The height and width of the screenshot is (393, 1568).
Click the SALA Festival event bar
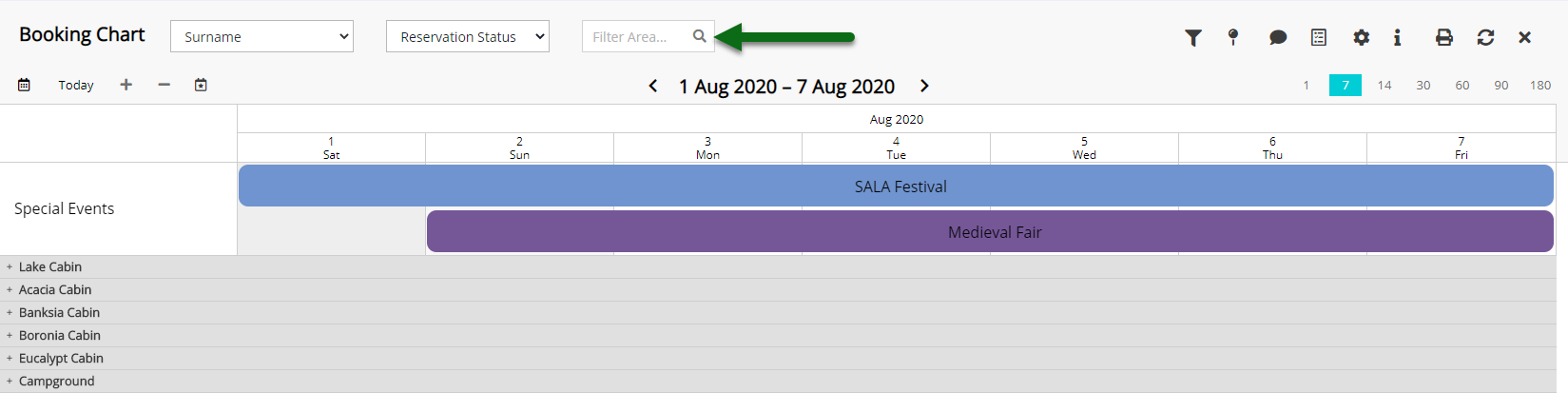click(x=896, y=186)
